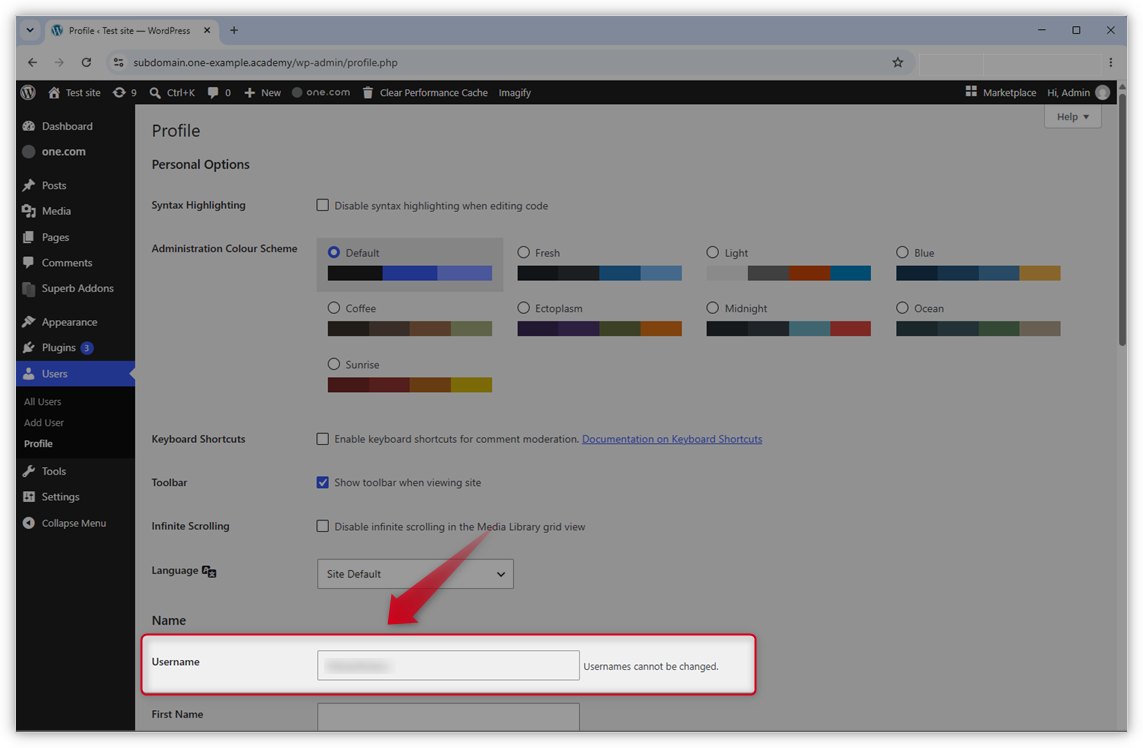Select the Default colour scheme radio
Image resolution: width=1143 pixels, height=748 pixels.
(334, 252)
